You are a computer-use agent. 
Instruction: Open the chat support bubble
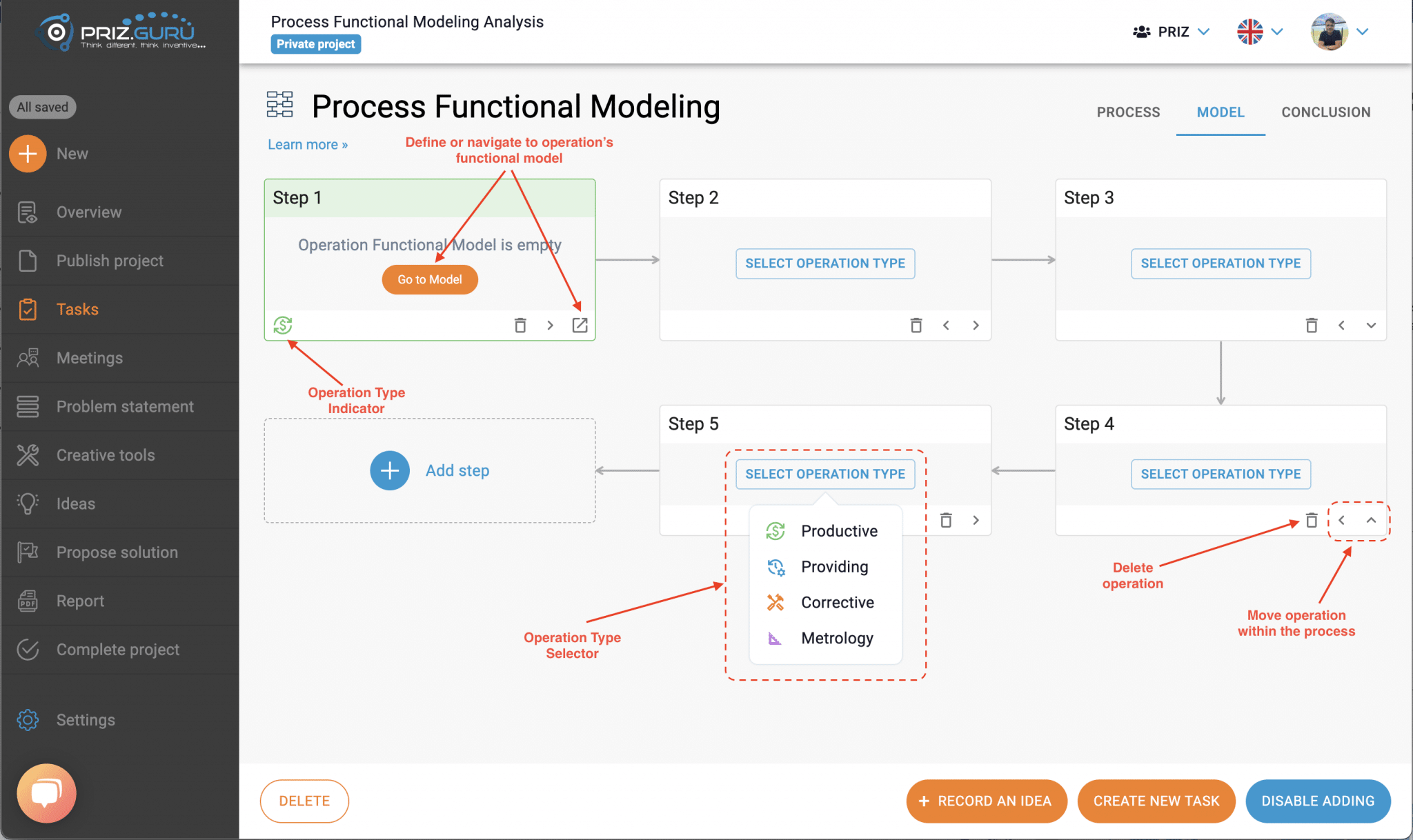point(46,792)
